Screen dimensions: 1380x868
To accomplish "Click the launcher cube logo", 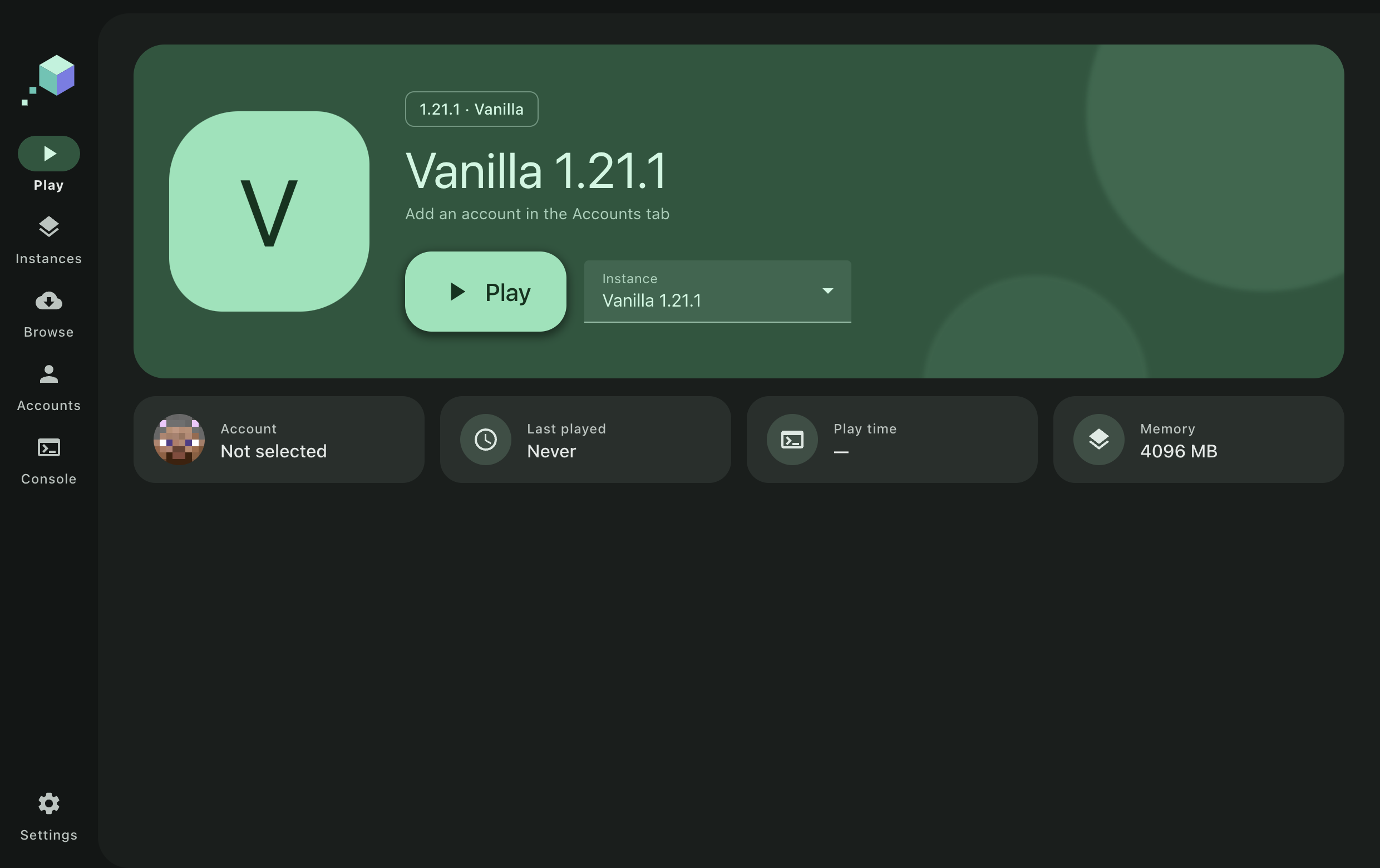I will coord(49,80).
